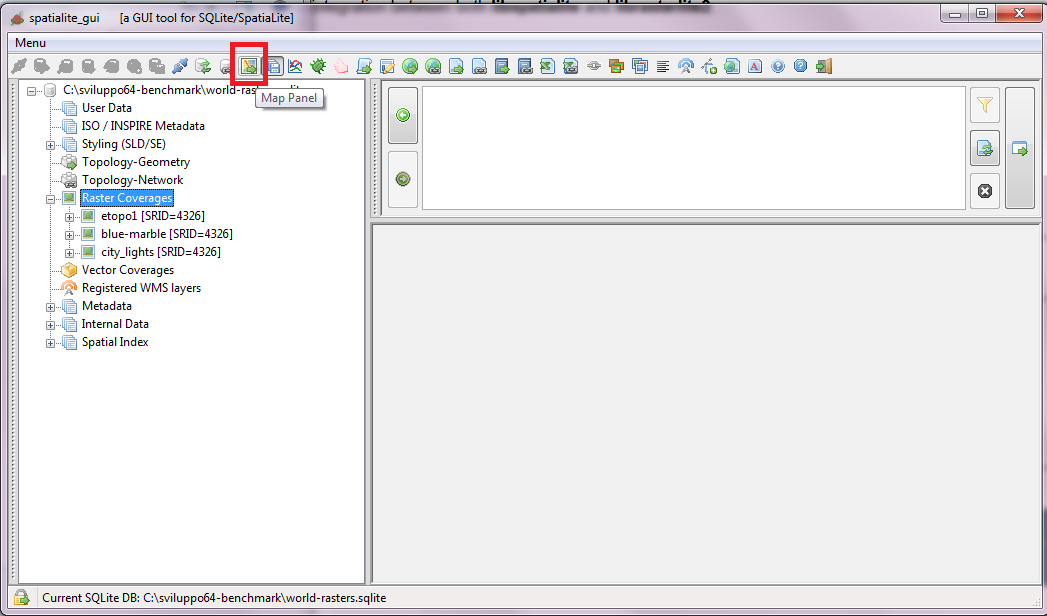Select ISO / INSPIRE Metadata tree item
This screenshot has width=1047, height=616.
click(143, 125)
